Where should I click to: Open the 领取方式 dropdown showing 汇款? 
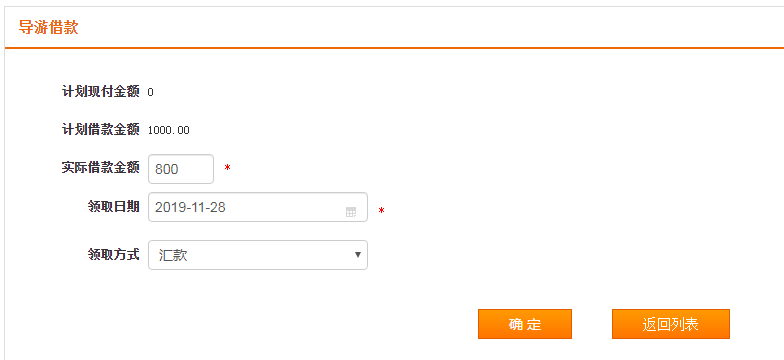[258, 255]
